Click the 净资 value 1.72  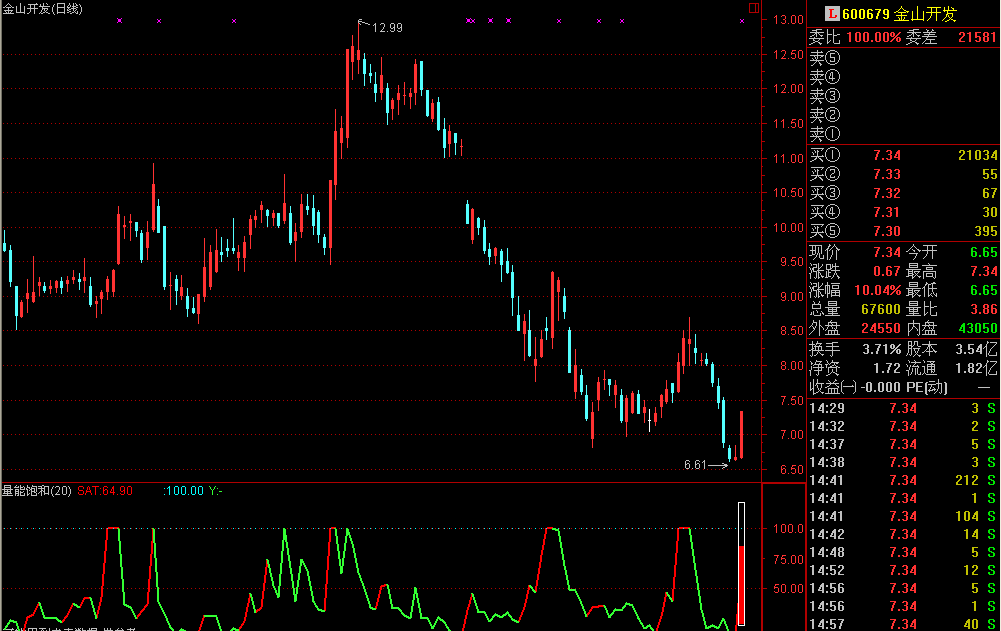coord(887,369)
